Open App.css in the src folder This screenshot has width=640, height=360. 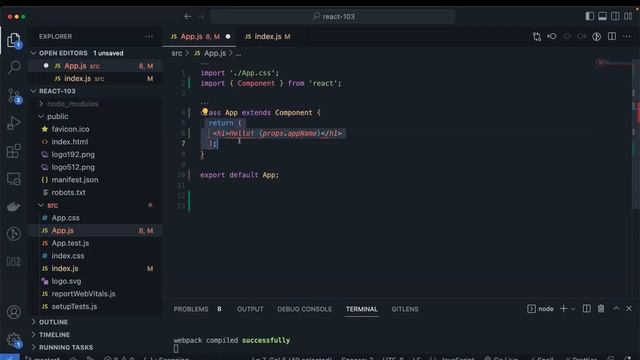pyautogui.click(x=96, y=218)
